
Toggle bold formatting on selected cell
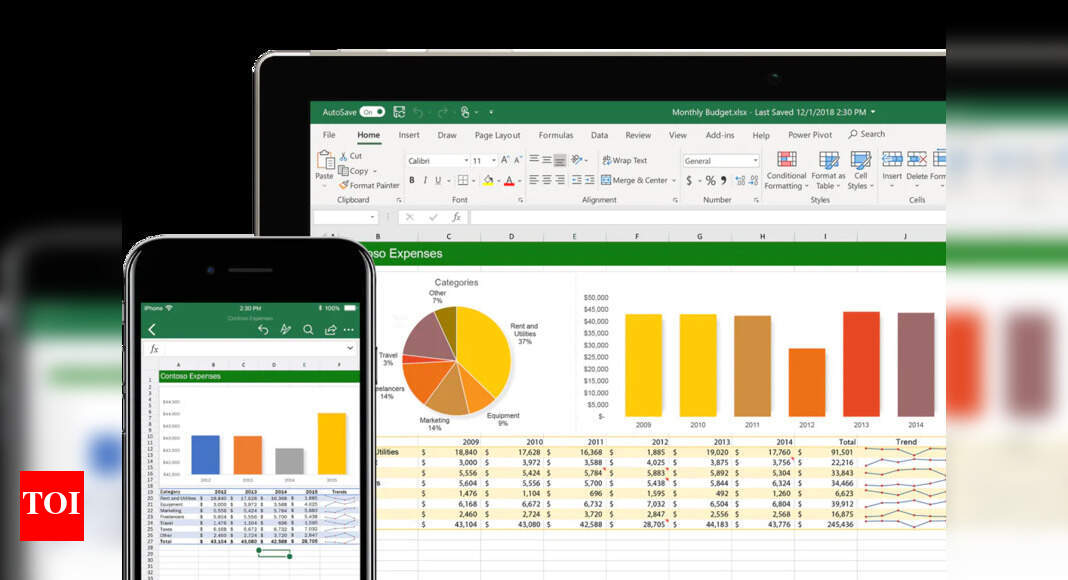pos(414,179)
